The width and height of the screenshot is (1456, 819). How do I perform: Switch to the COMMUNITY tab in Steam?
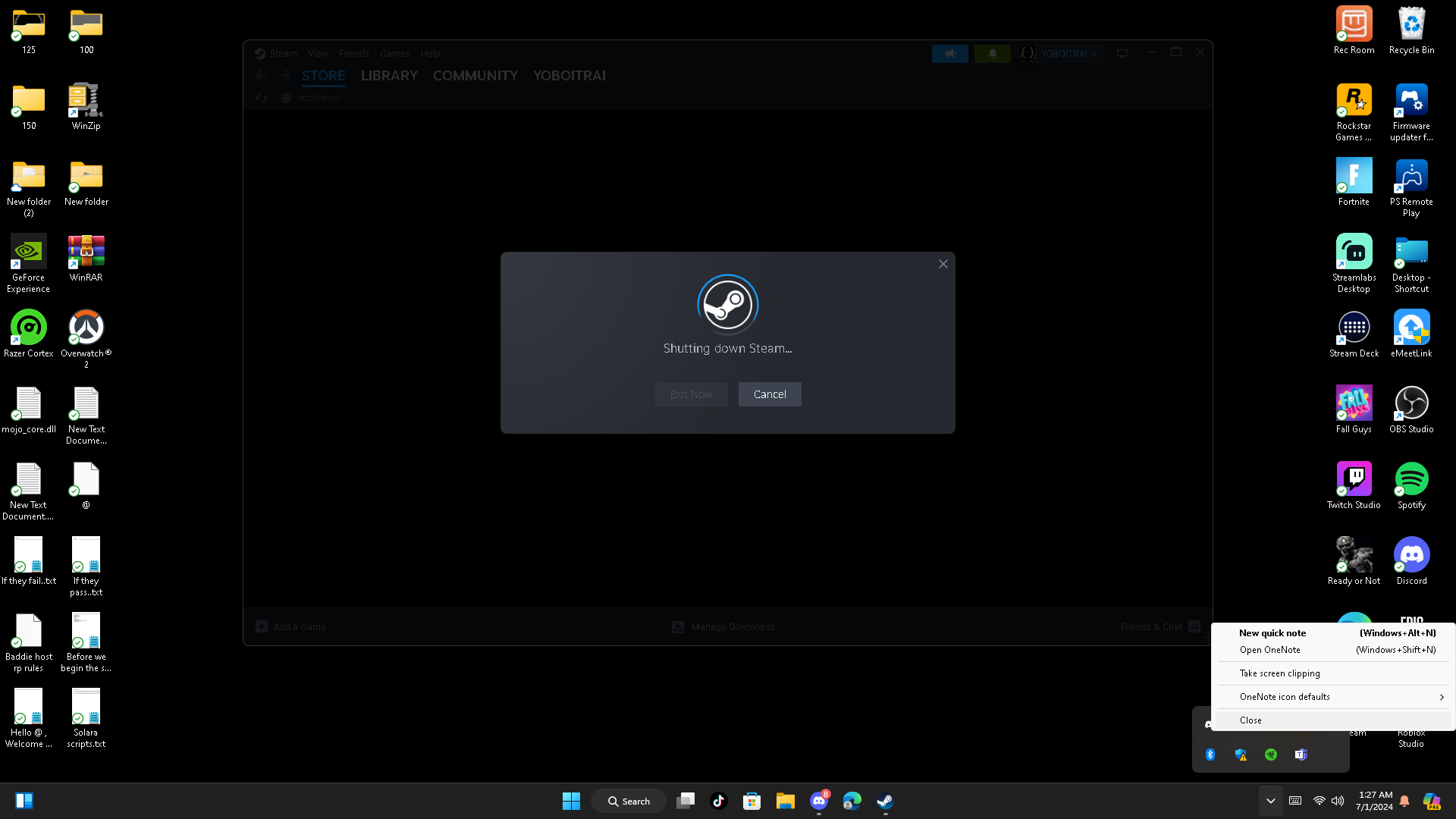coord(475,76)
